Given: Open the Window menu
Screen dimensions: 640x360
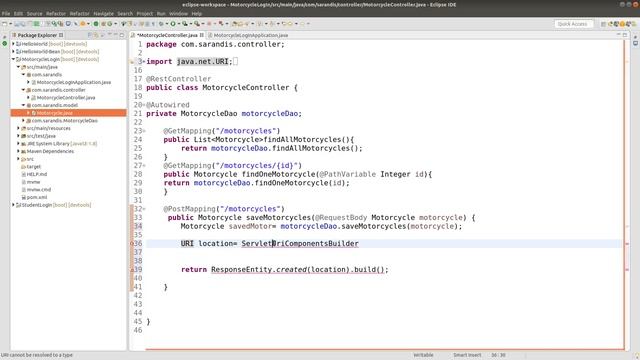Looking at the screenshot, I should (x=178, y=13).
